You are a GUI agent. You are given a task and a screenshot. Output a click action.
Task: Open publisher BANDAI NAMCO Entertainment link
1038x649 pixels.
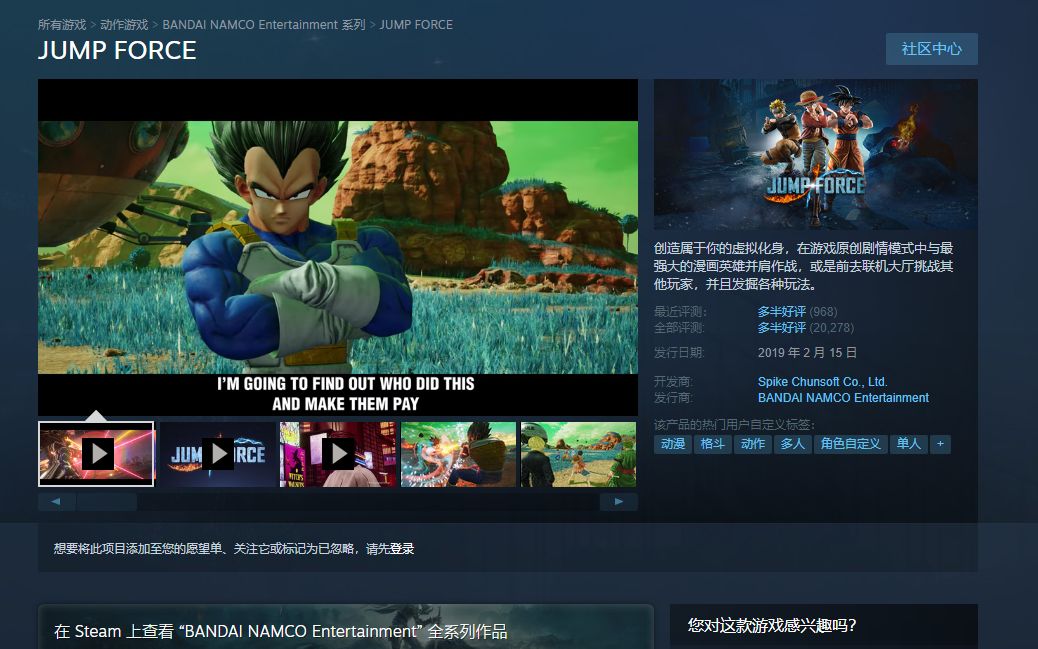click(843, 398)
